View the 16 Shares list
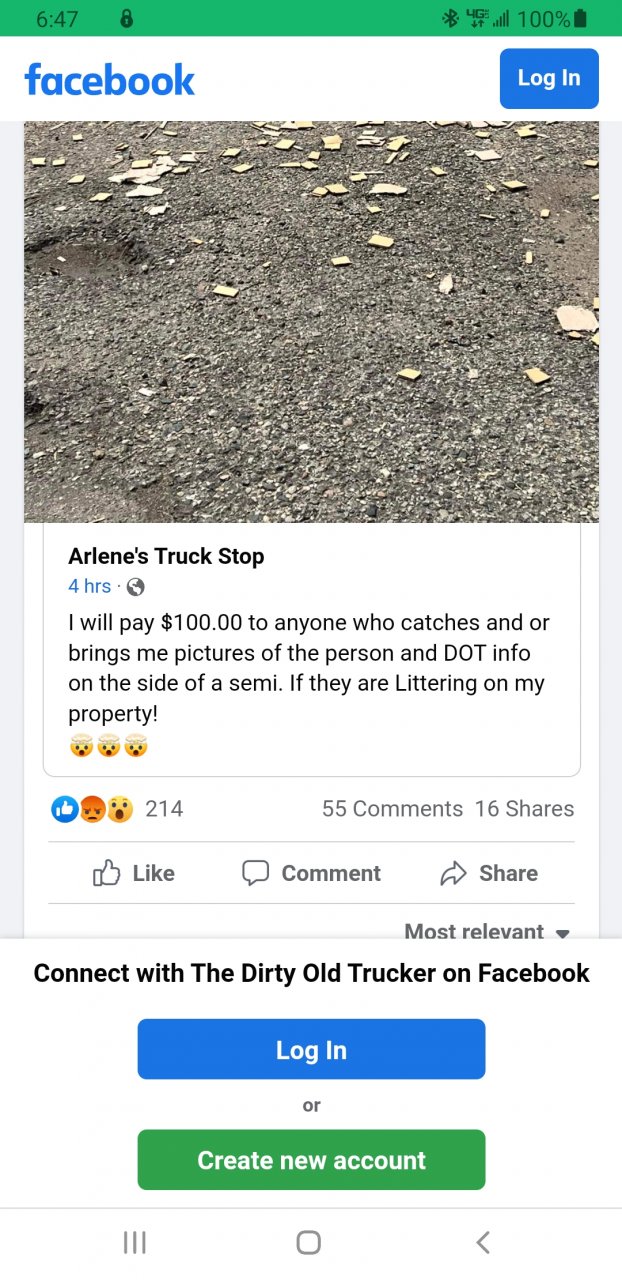 coord(524,809)
